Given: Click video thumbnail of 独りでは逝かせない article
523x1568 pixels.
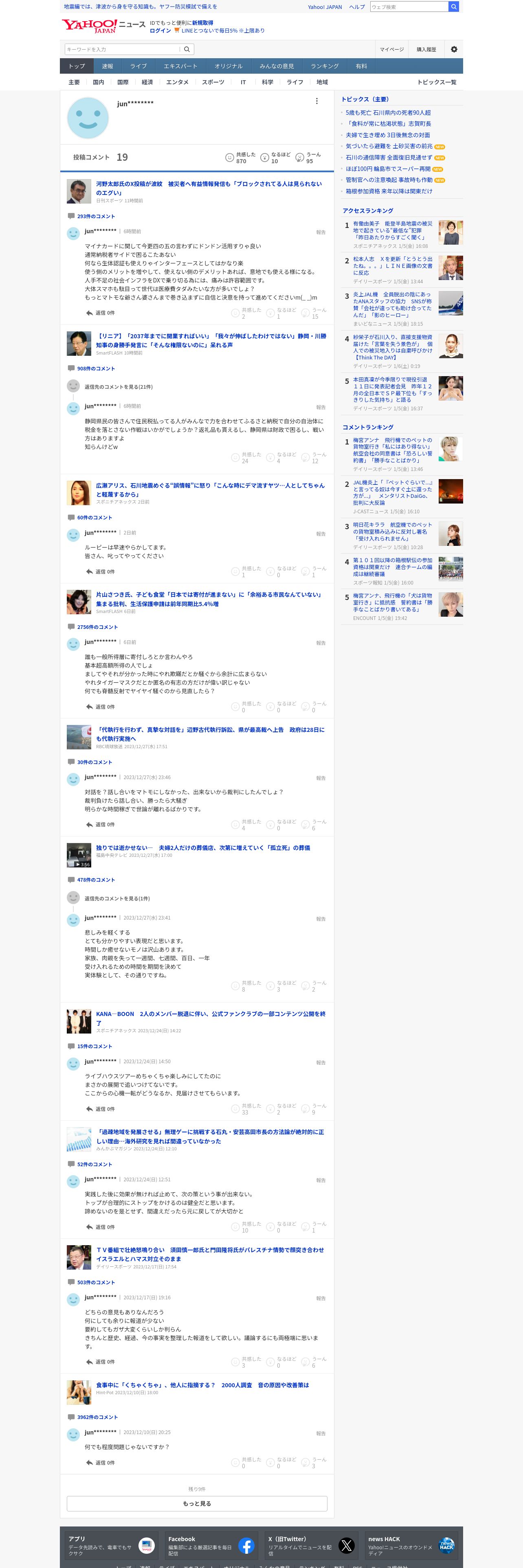Looking at the screenshot, I should pos(79,855).
